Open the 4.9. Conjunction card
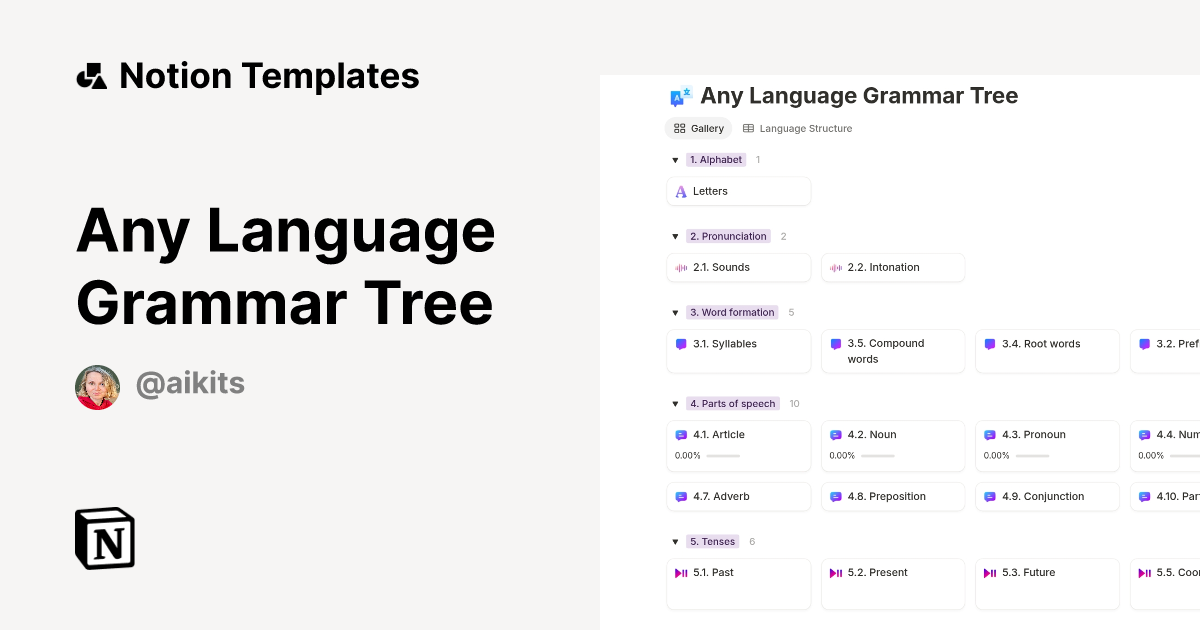This screenshot has height=630, width=1200. [1047, 496]
